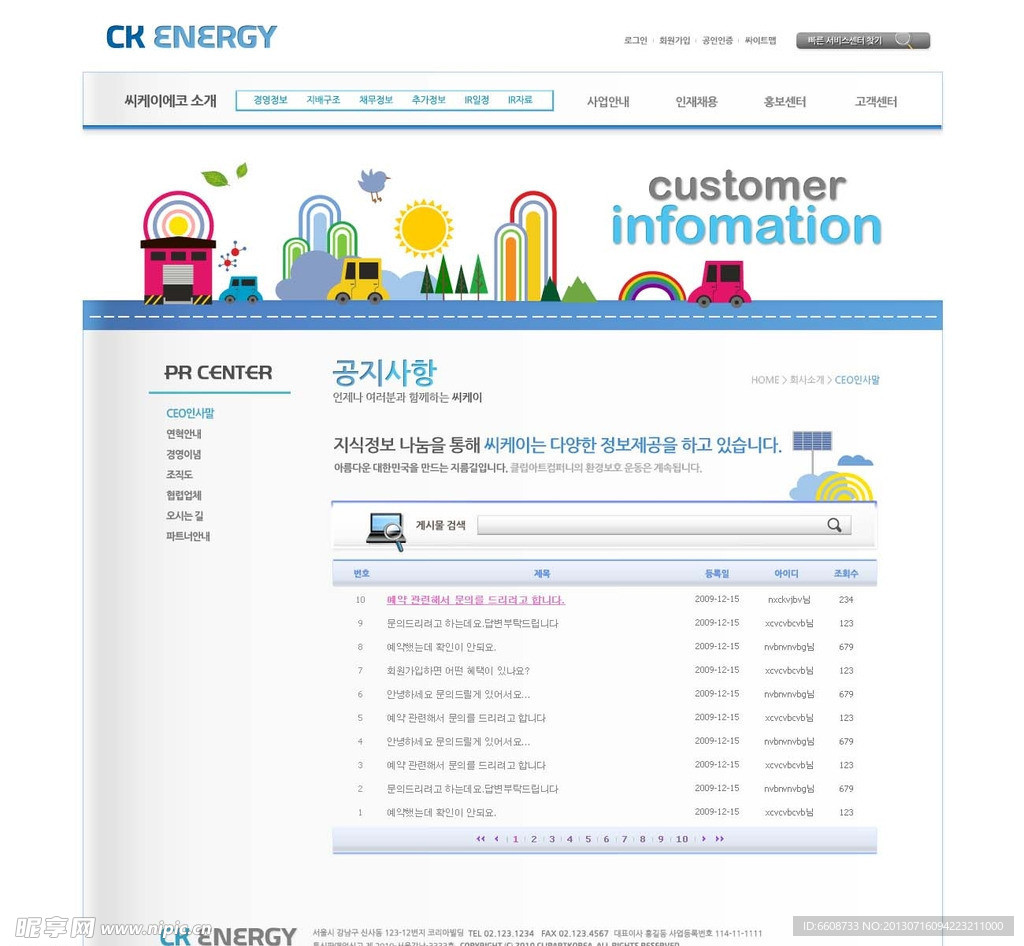The image size is (1024, 946).
Task: Click the CK ENERGY logo in the header
Action: [191, 37]
